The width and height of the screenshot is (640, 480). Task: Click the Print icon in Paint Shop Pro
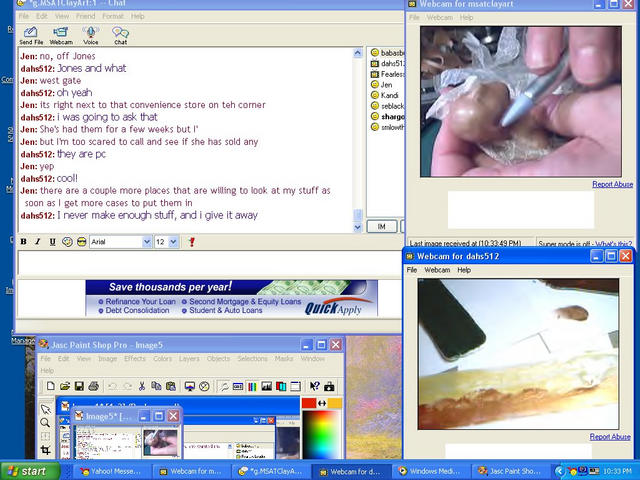pyautogui.click(x=93, y=386)
